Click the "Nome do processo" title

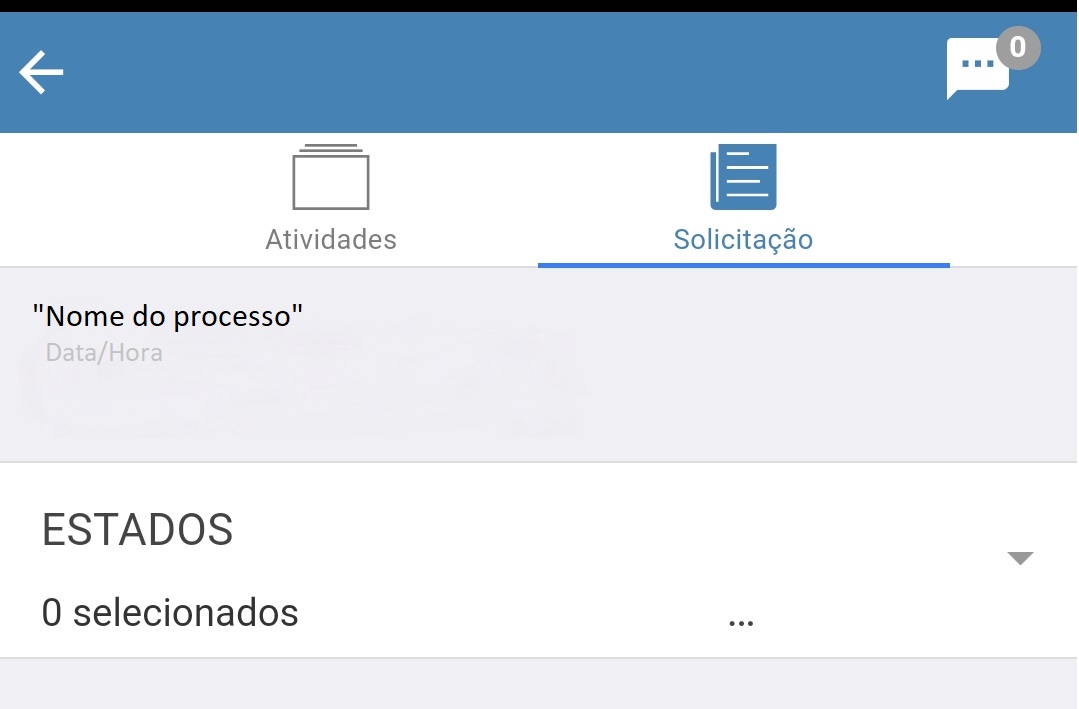click(x=167, y=317)
